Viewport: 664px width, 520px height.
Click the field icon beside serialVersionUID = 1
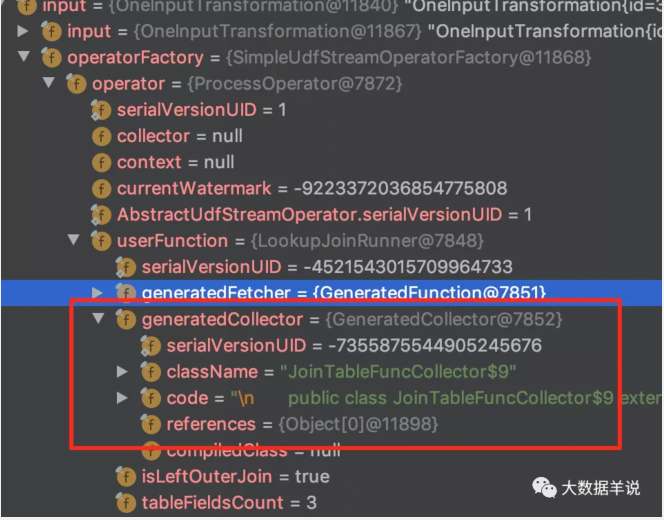coord(101,110)
